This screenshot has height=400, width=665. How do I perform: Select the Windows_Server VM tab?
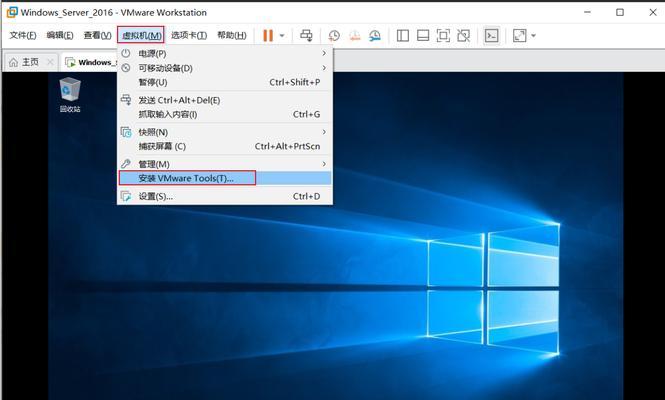point(89,62)
